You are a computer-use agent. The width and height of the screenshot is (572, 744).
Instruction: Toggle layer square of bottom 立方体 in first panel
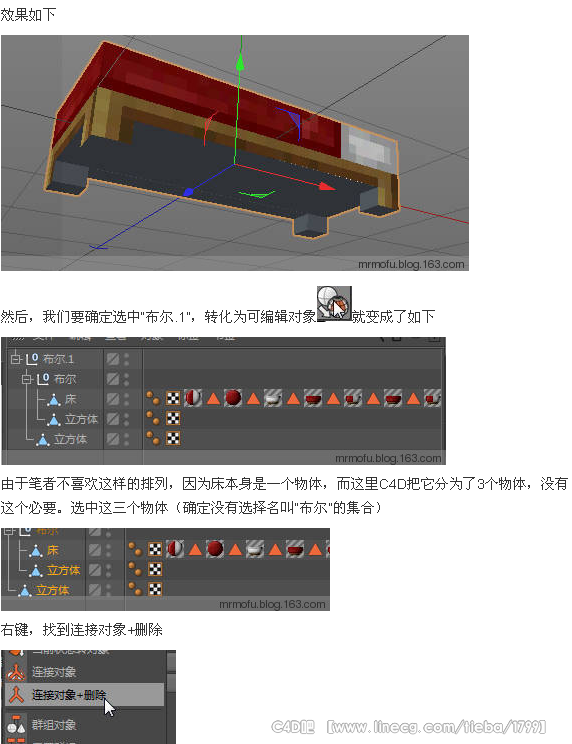[x=113, y=439]
